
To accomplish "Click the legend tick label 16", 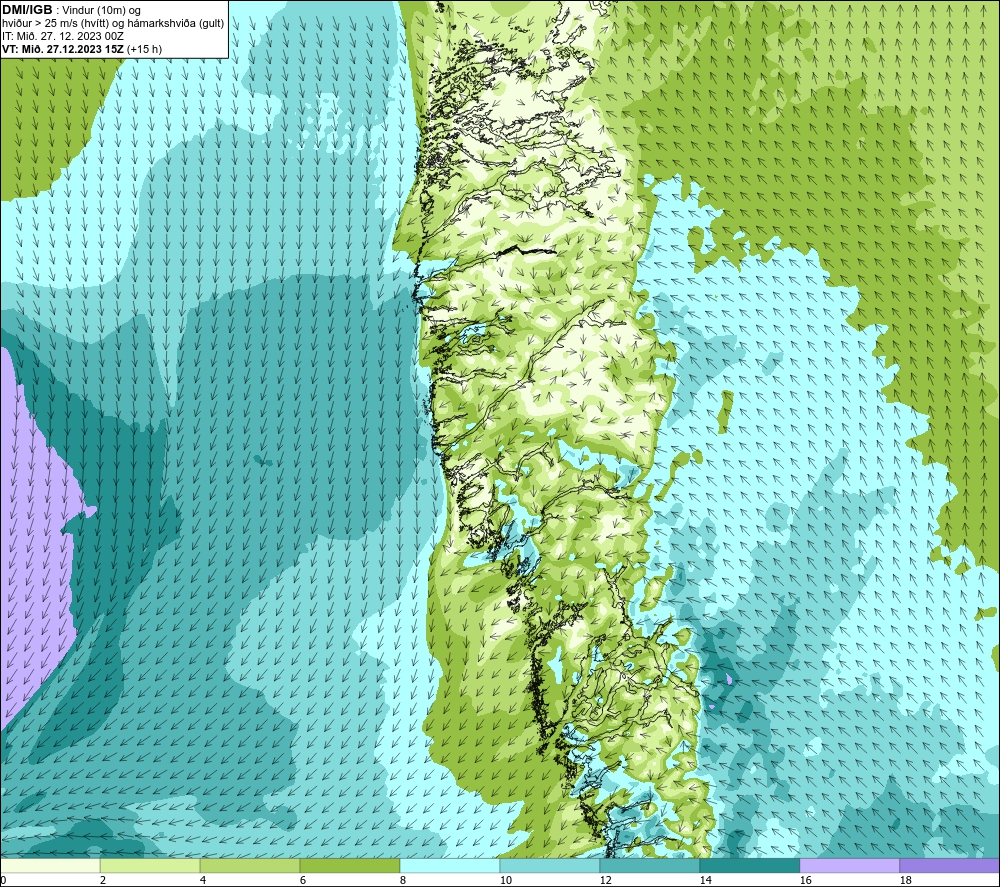I will [x=805, y=881].
